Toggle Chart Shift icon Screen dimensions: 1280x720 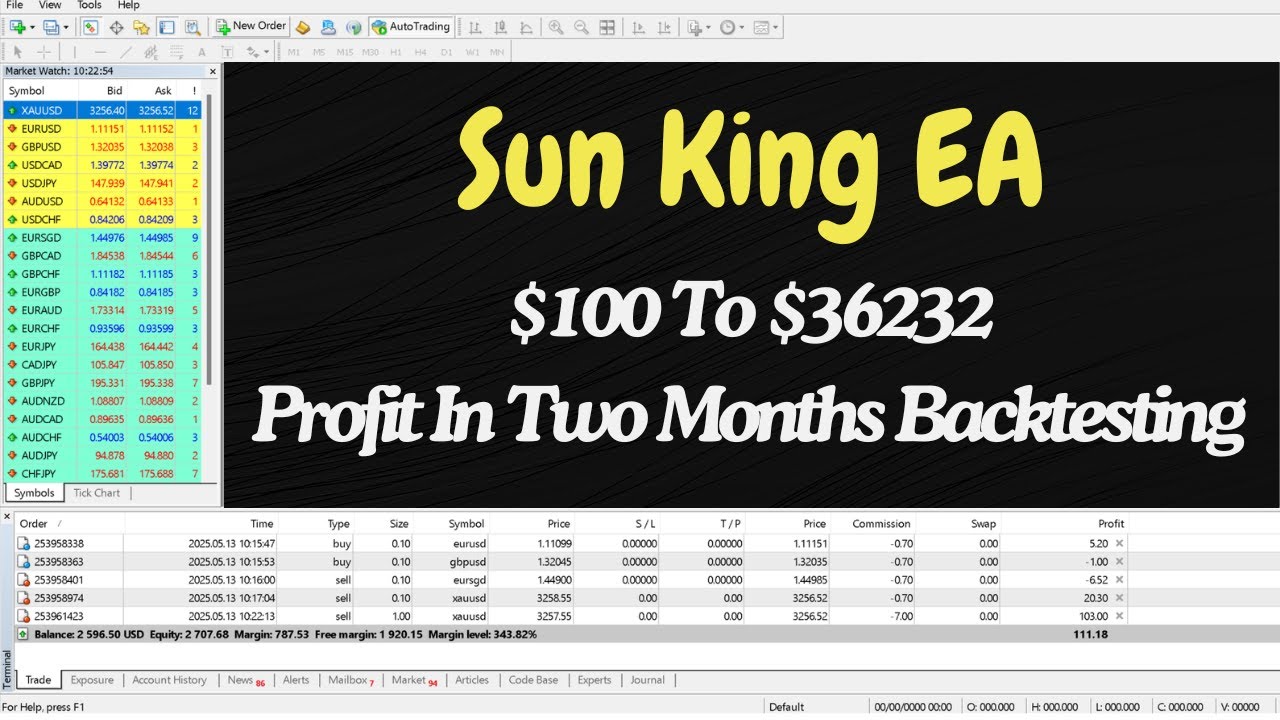664,27
